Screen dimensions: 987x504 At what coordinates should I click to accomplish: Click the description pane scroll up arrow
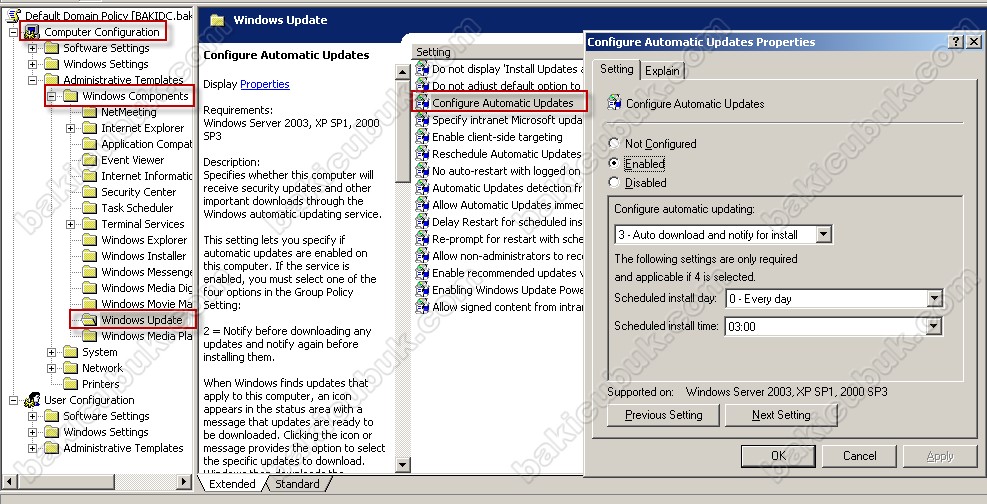tap(403, 72)
